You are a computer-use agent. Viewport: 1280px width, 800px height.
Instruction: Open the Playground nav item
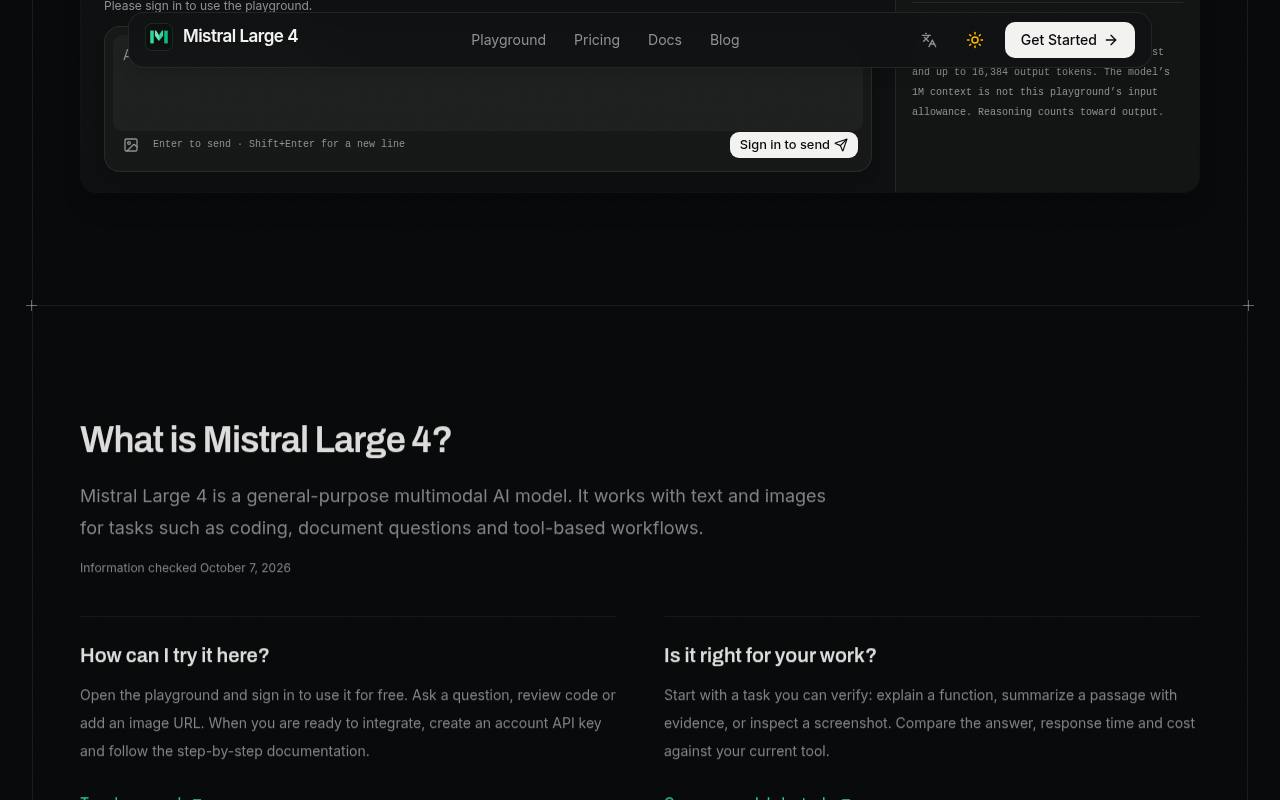(508, 40)
